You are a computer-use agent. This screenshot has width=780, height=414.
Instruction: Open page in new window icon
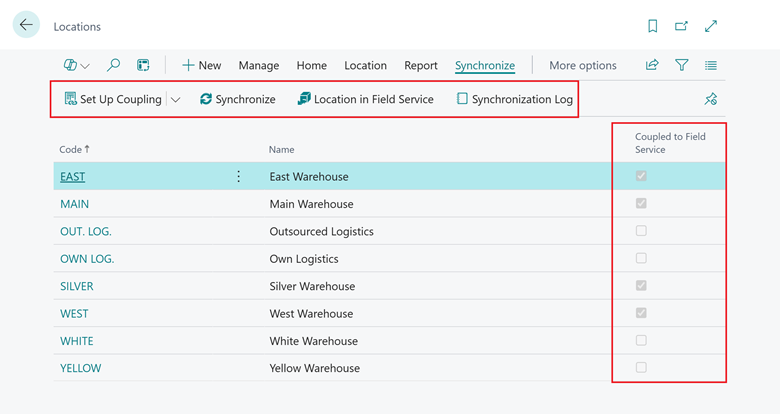tap(682, 26)
